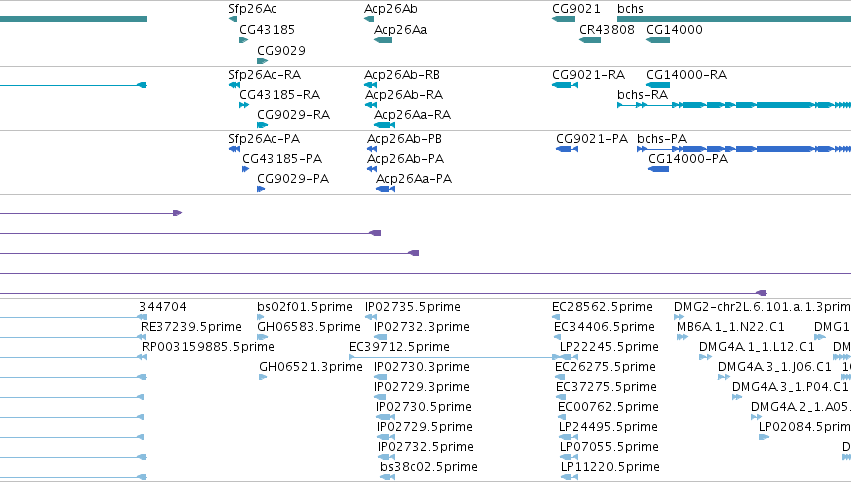Select the CG14000-PA coding glyph
The height and width of the screenshot is (482, 851).
[x=658, y=169]
